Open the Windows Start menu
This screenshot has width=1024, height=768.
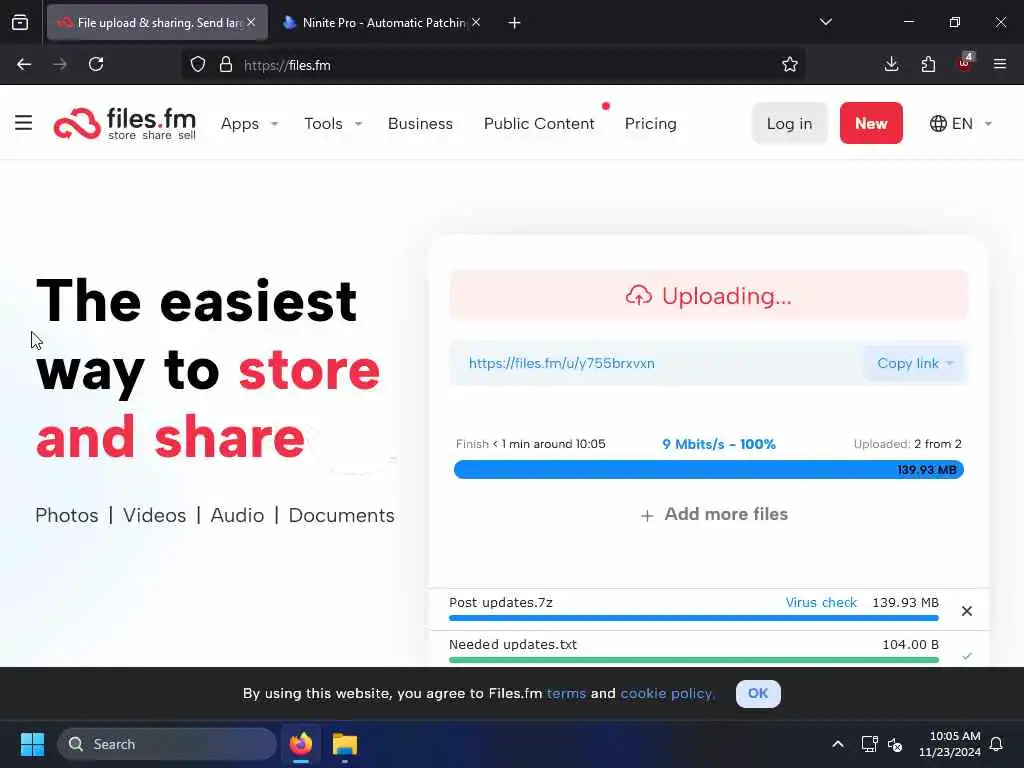(x=32, y=744)
